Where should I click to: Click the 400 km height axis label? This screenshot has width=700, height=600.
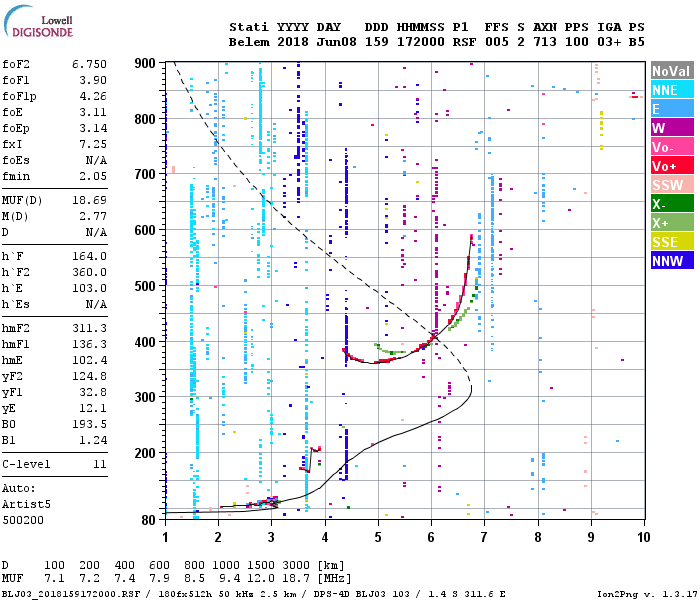tap(145, 342)
